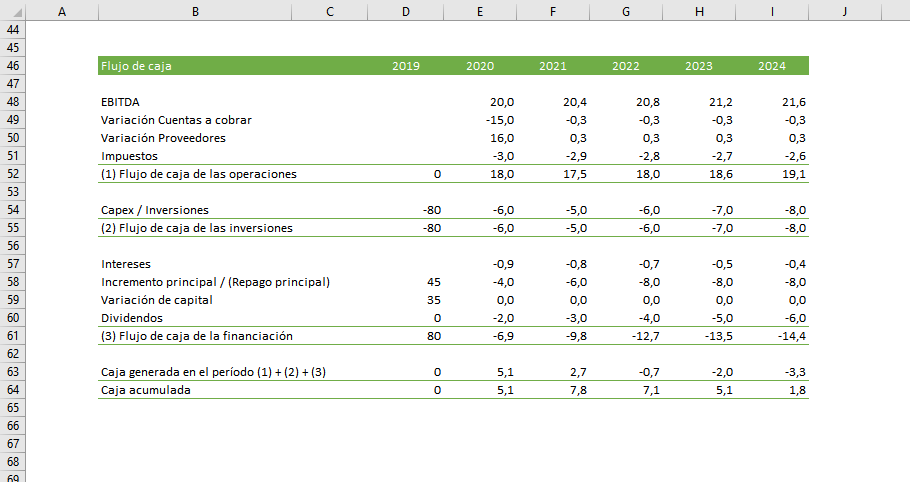The image size is (910, 482).
Task: Select 2020 Variación Proveedores value 16,0
Action: pos(502,138)
